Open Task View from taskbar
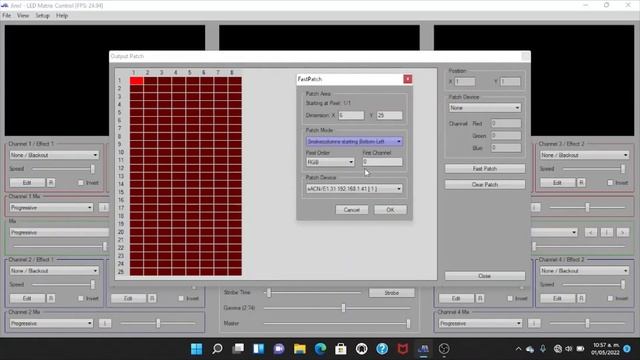The height and width of the screenshot is (360, 640). pyautogui.click(x=238, y=349)
